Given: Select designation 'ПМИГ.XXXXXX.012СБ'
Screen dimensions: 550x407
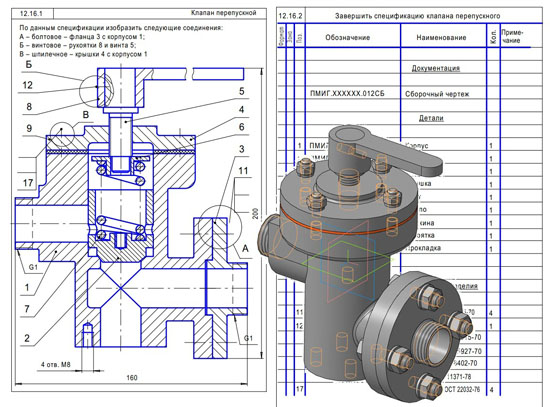Looking at the screenshot, I should coord(347,94).
